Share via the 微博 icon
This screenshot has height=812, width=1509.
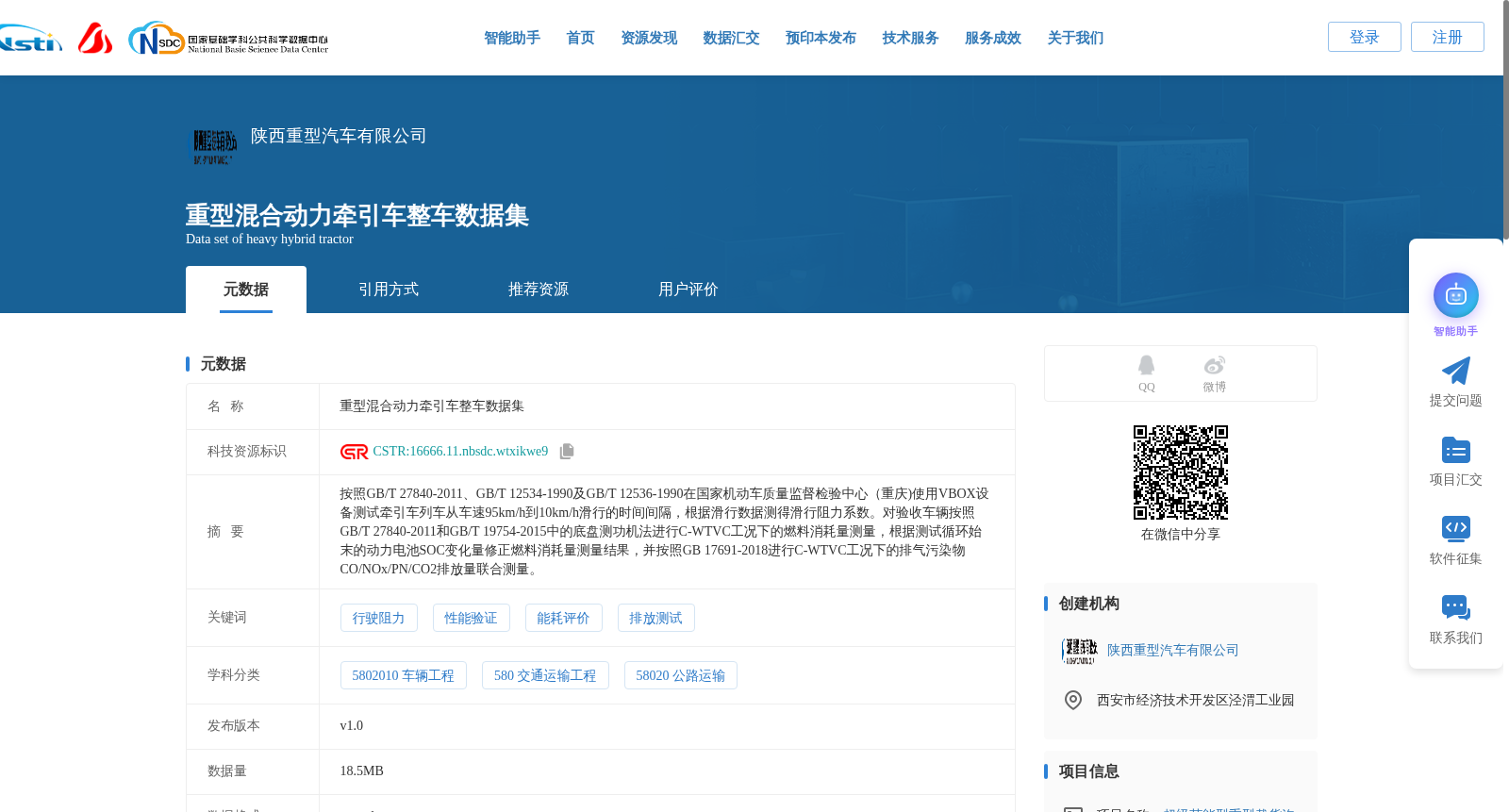[x=1214, y=365]
